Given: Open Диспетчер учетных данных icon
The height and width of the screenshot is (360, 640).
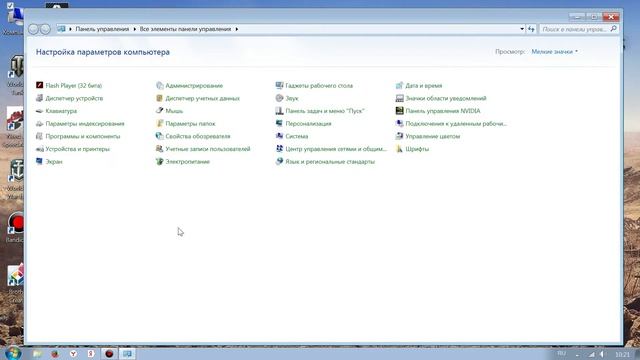Looking at the screenshot, I should click(160, 98).
